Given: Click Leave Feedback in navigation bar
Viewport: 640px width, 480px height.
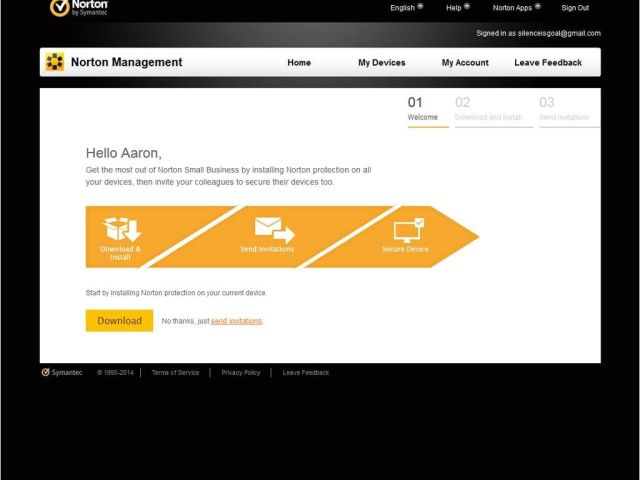Looking at the screenshot, I should (548, 62).
